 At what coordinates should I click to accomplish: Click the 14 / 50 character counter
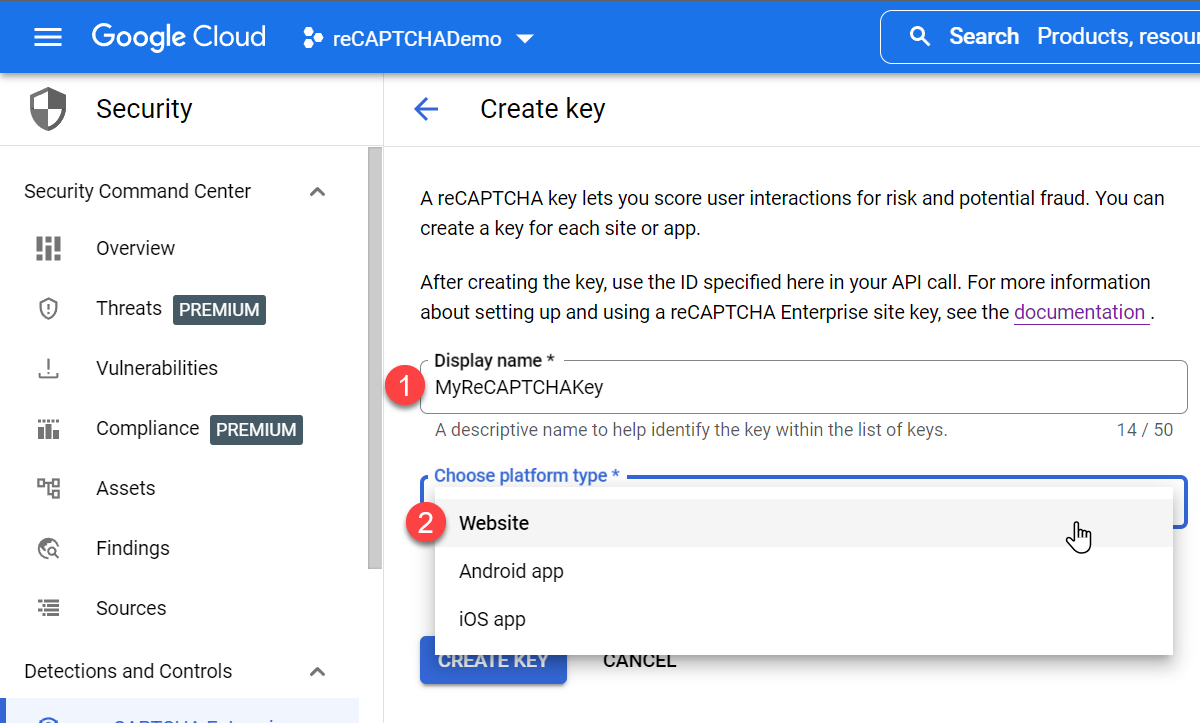pos(1145,430)
